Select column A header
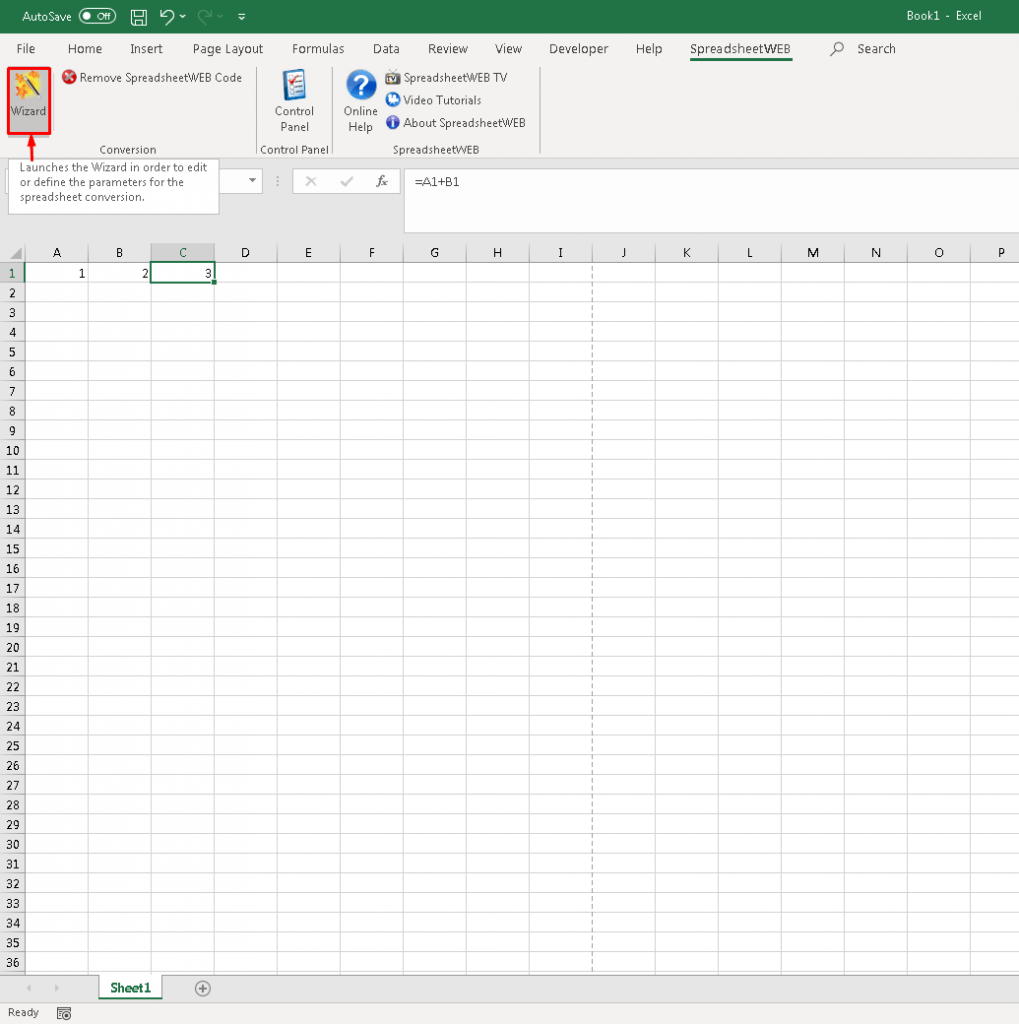 (x=57, y=253)
